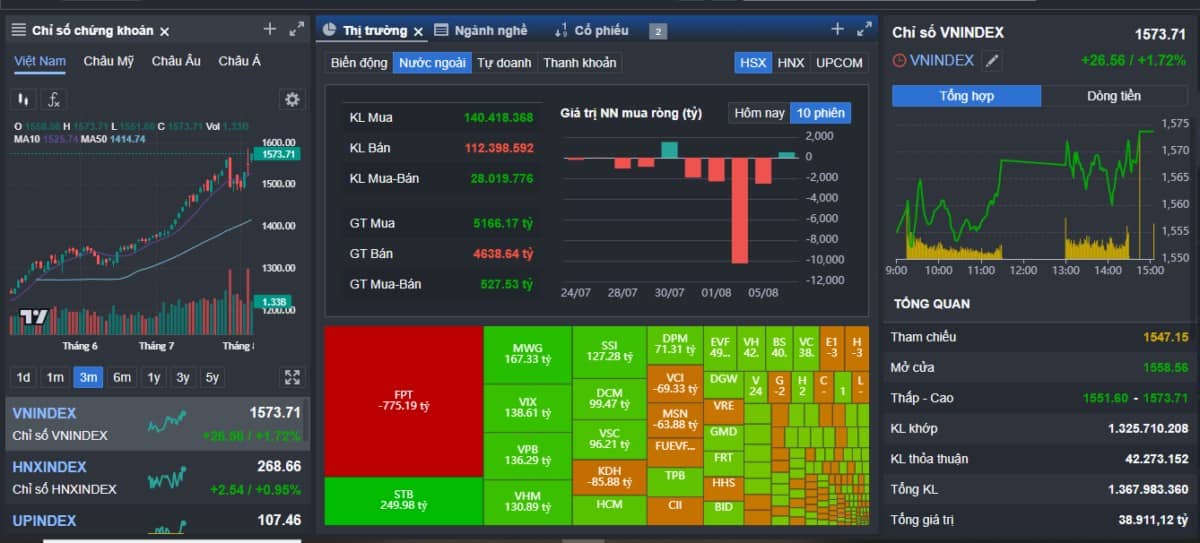Screen dimensions: 1200x543
Task: Show Hôm nay net foreign buying
Action: (760, 113)
